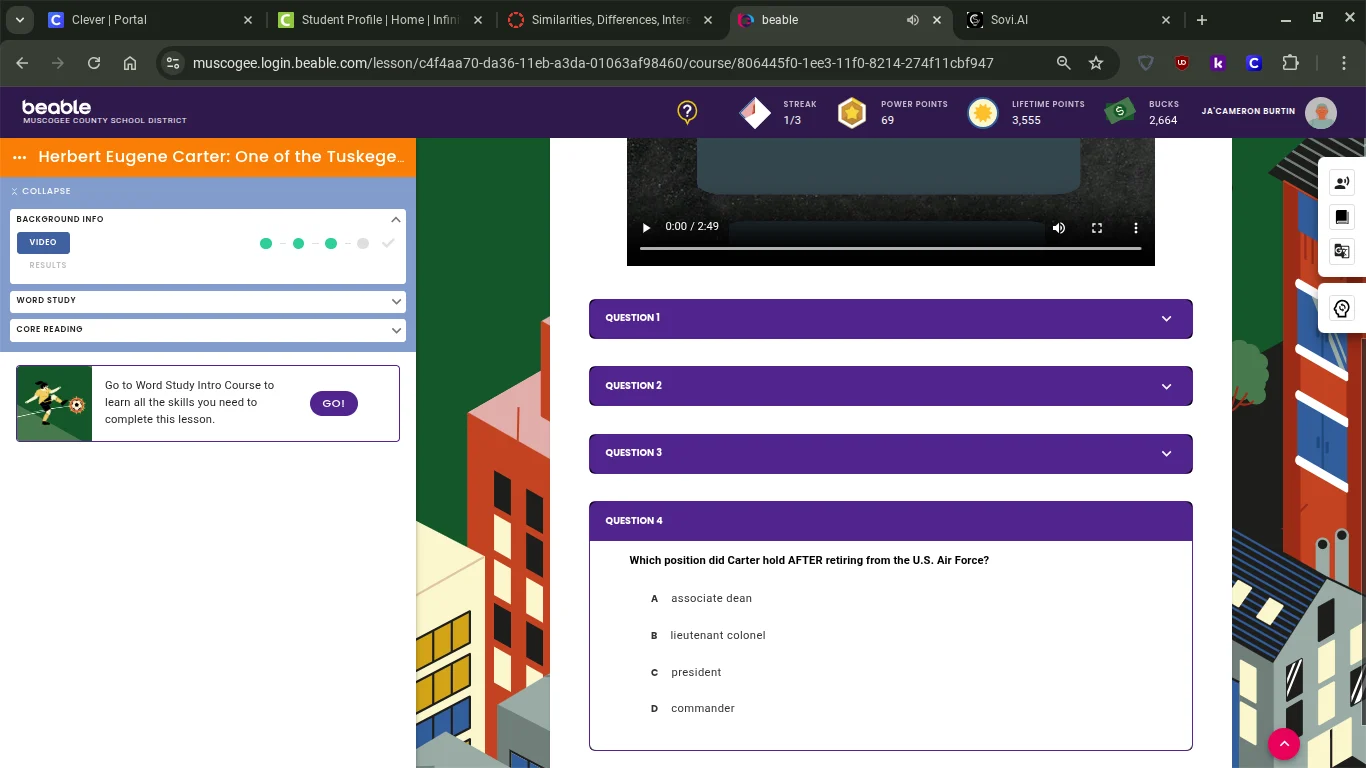Mute the video using speaker icon
1366x768 pixels.
pyautogui.click(x=1059, y=228)
